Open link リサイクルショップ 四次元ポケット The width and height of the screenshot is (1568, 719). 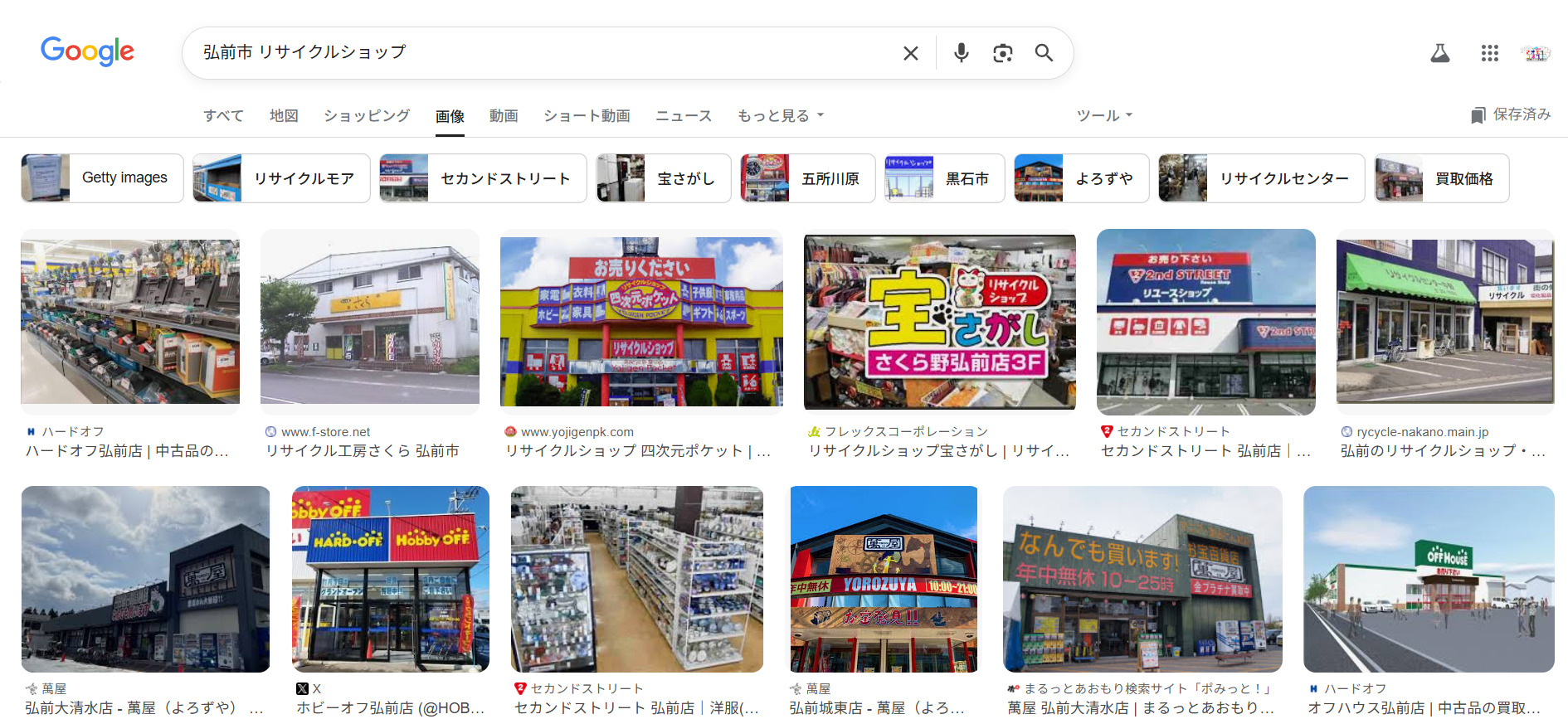click(x=638, y=451)
